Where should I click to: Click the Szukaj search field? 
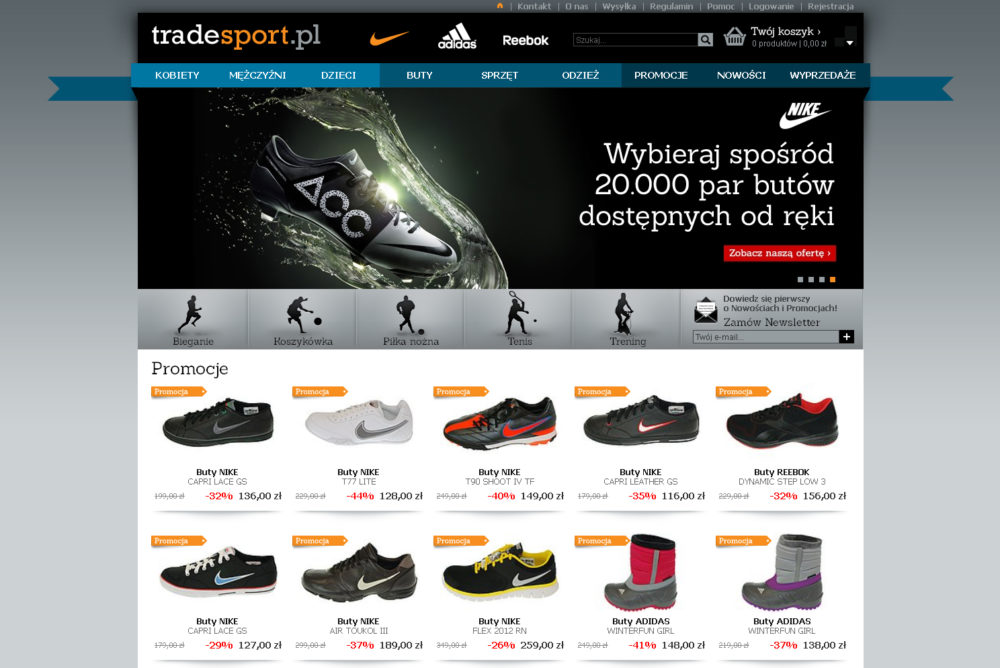(x=635, y=40)
